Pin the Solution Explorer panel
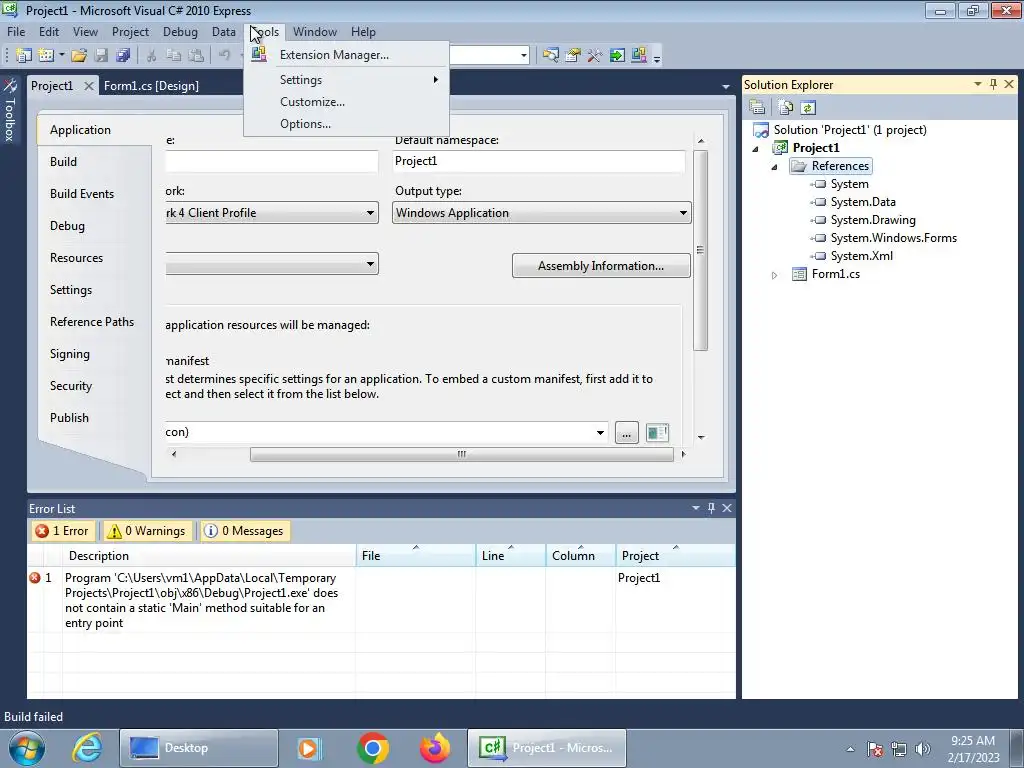Viewport: 1024px width, 768px height. click(x=993, y=84)
